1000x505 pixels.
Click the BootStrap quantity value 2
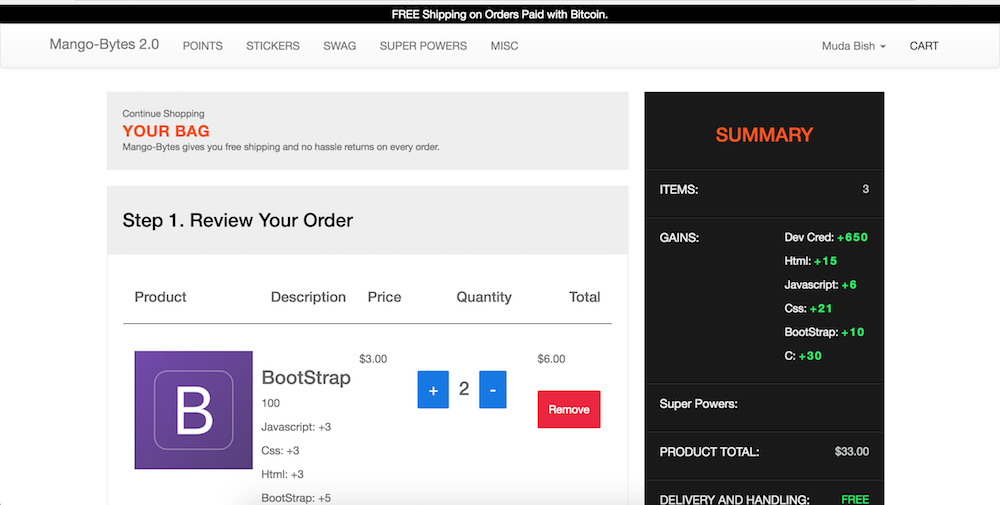464,388
